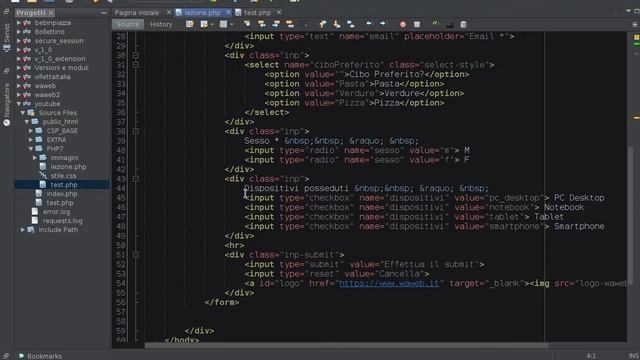Go to Previous Bookmark icon
The height and width of the screenshot is (360, 640).
[x=322, y=24]
